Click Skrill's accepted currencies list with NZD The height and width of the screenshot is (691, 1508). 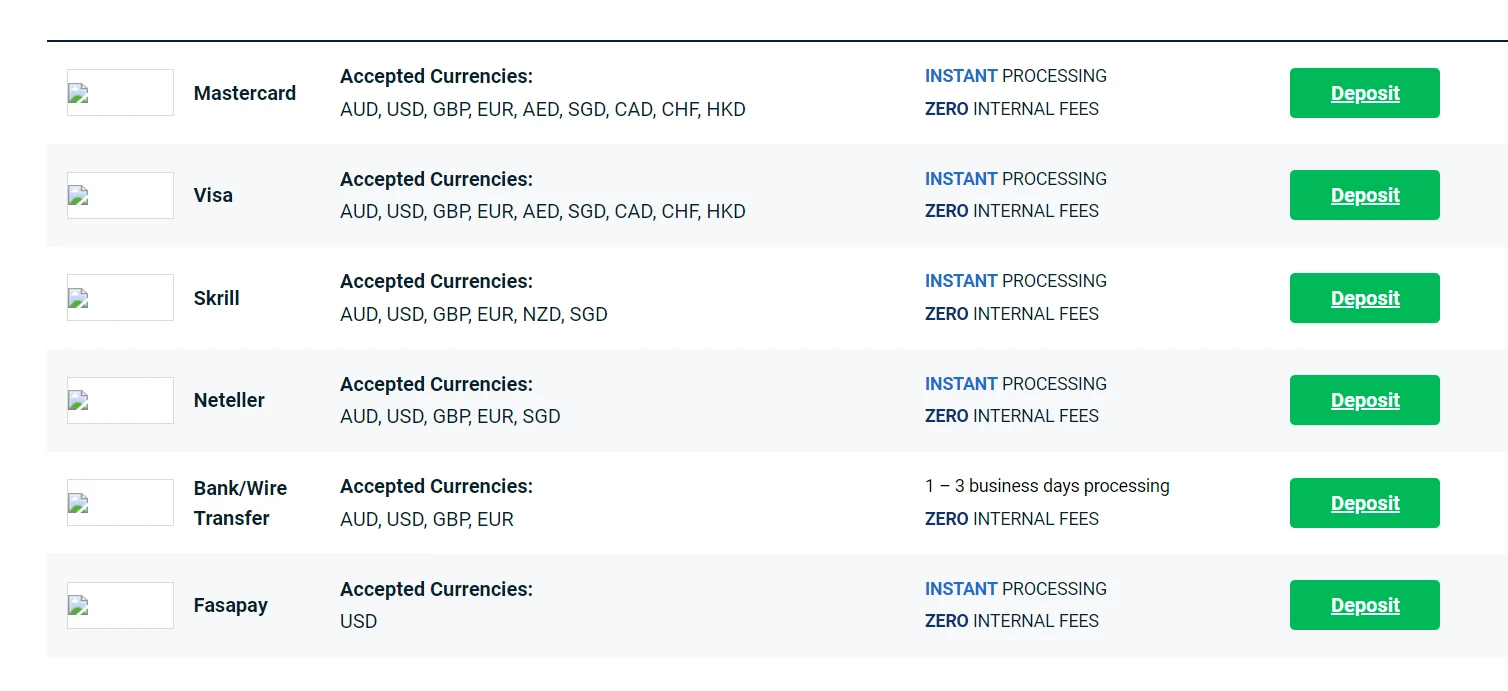pos(474,314)
